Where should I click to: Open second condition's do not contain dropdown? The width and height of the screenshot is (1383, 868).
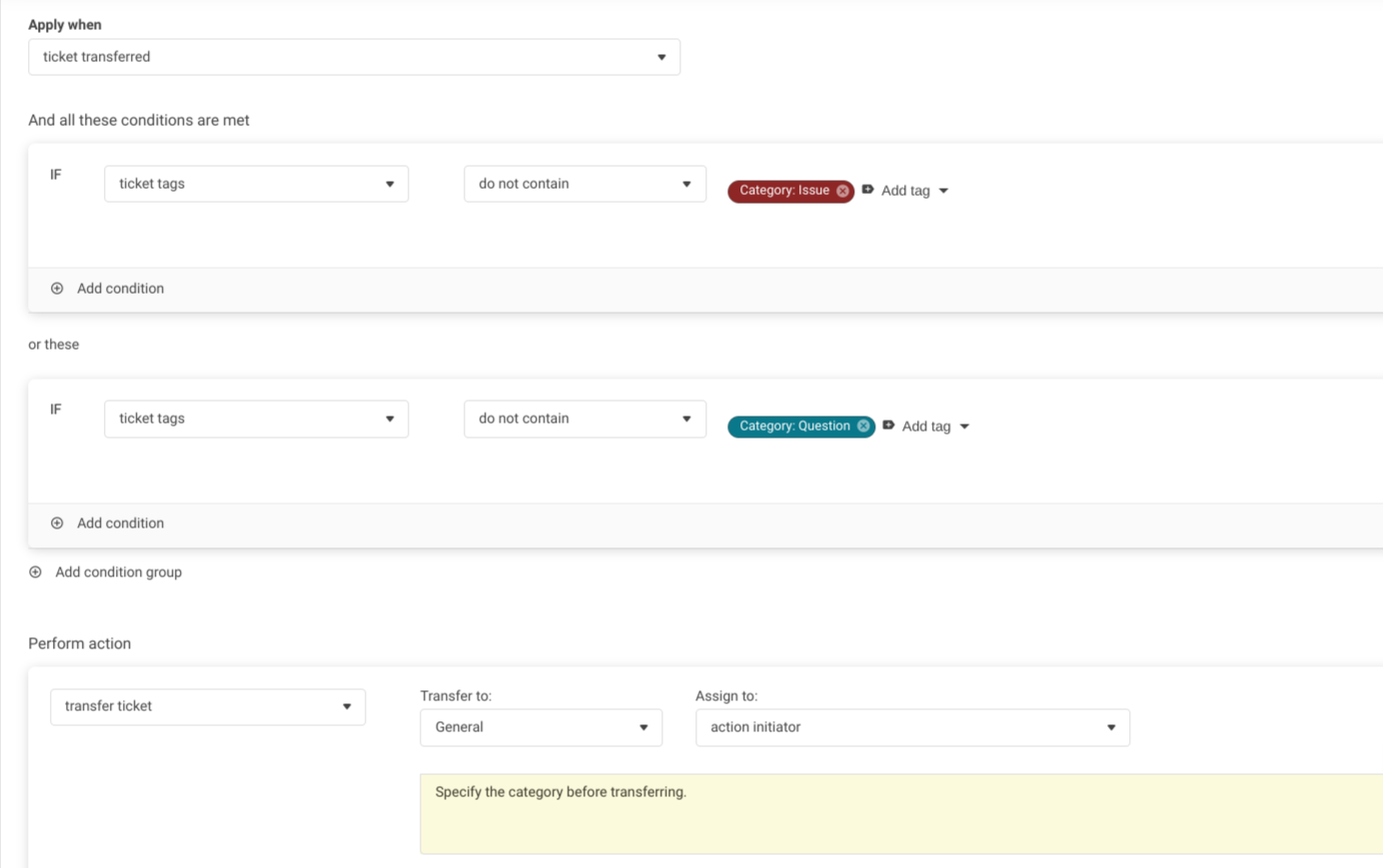tap(585, 419)
